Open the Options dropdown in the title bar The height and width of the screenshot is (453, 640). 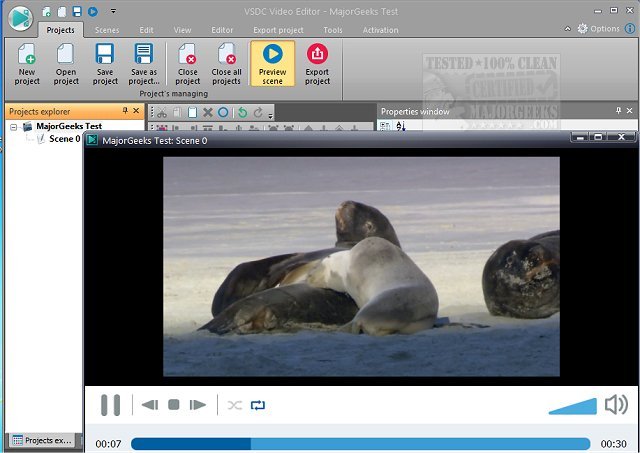point(605,29)
